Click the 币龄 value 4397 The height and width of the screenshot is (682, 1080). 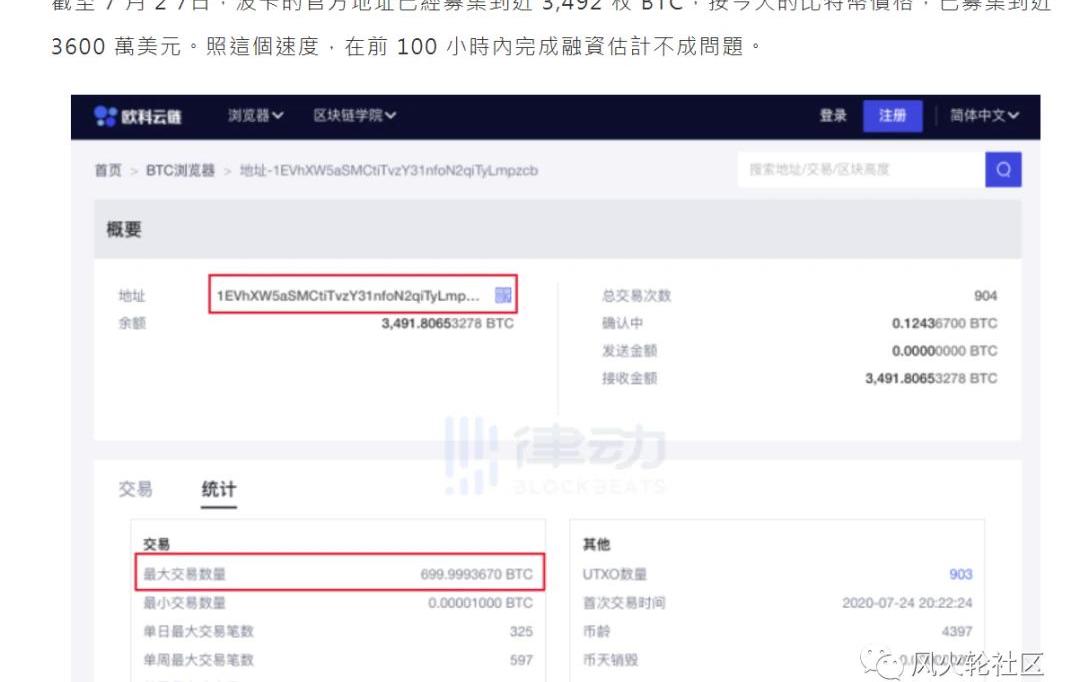(x=957, y=632)
